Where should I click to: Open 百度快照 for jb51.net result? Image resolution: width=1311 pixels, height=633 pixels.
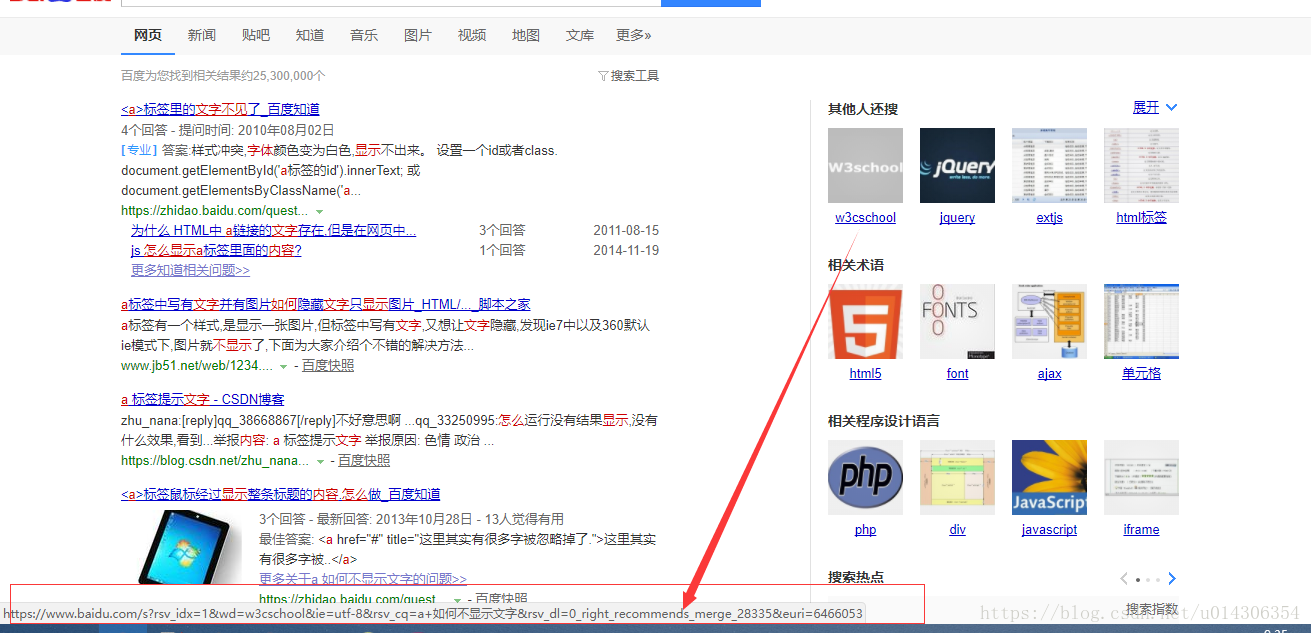328,366
